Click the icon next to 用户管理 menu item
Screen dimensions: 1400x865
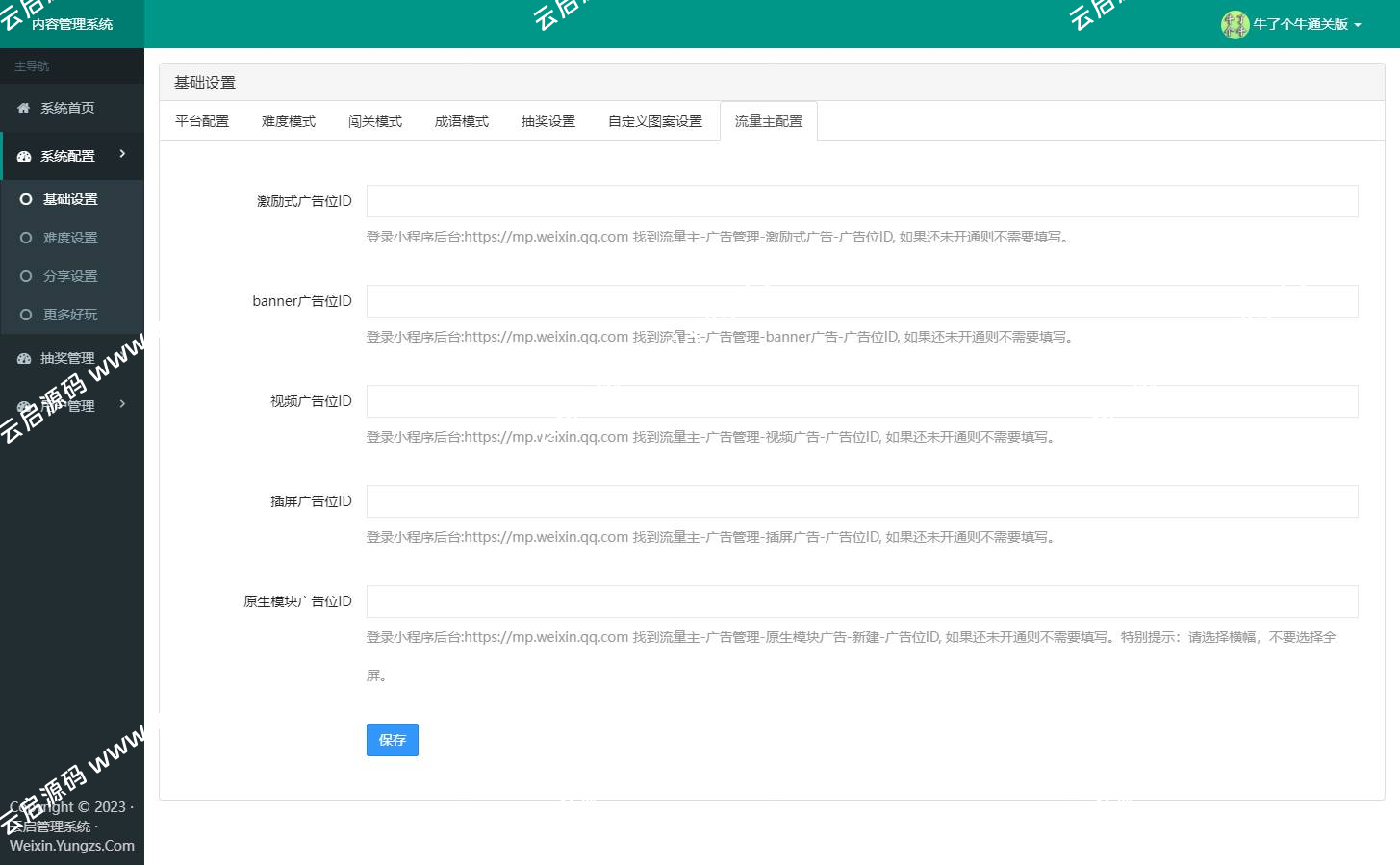[23, 404]
